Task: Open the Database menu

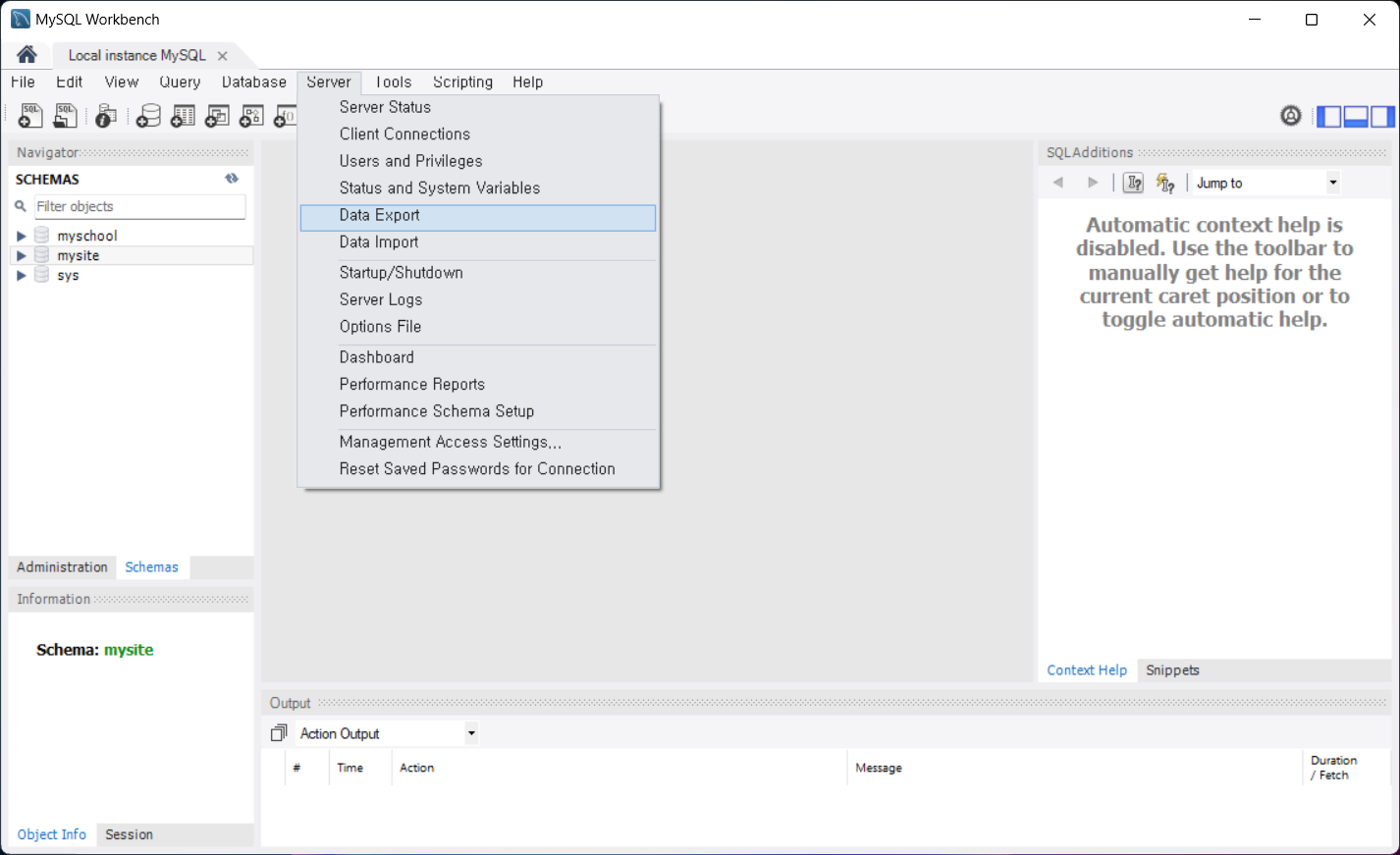Action: point(254,82)
